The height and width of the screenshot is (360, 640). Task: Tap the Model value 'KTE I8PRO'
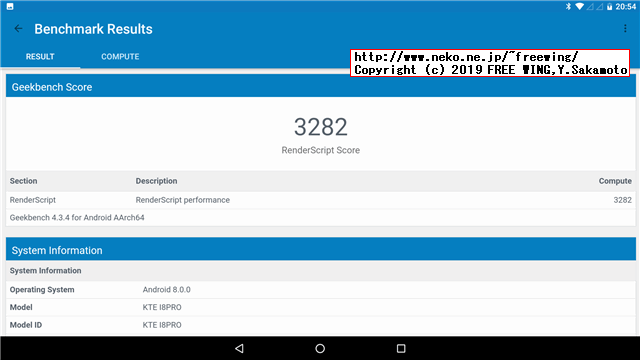tap(162, 307)
